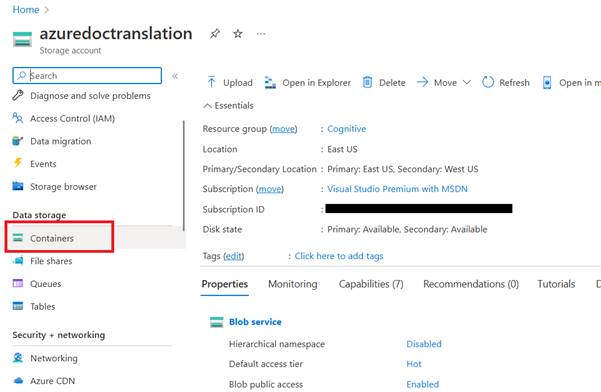Viewport: 601px width, 392px height.
Task: Mark the storage account as favorite star
Action: pos(238,34)
